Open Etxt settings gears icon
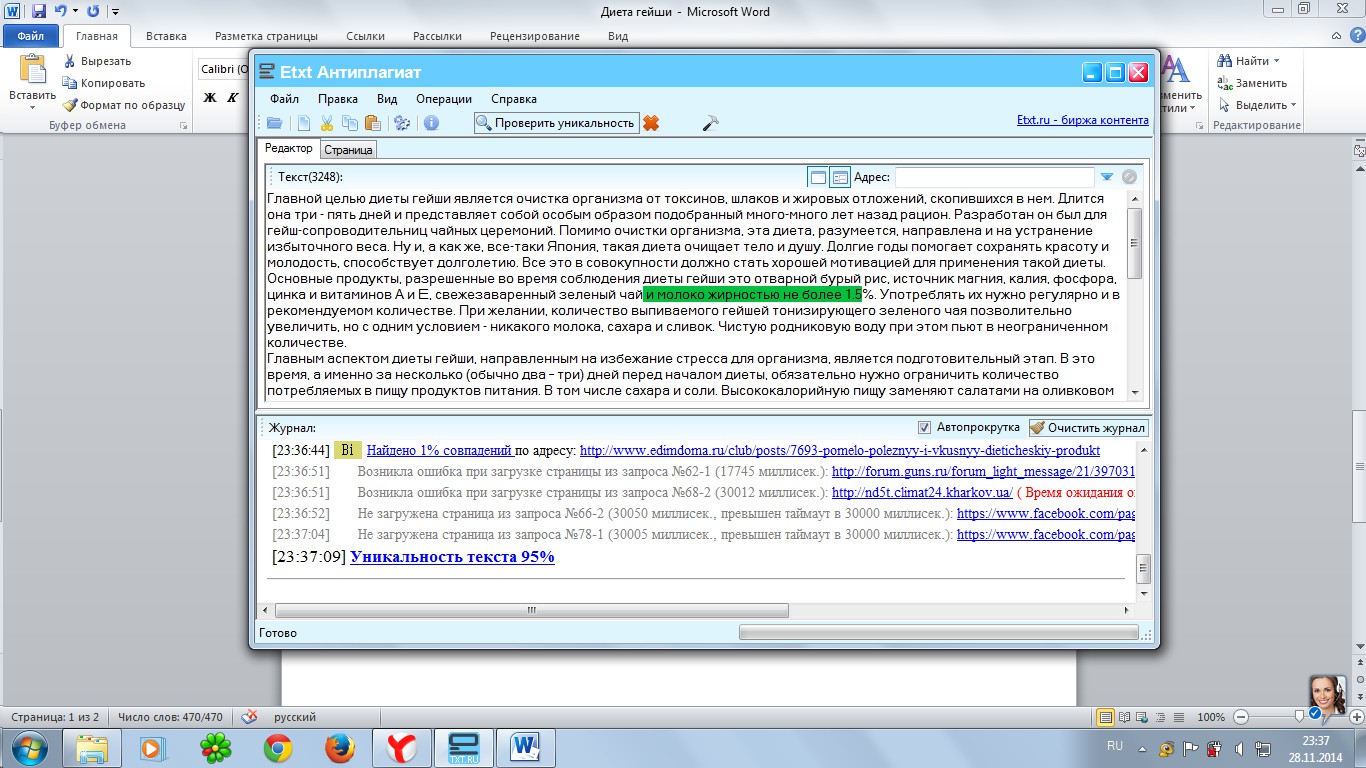 click(401, 123)
